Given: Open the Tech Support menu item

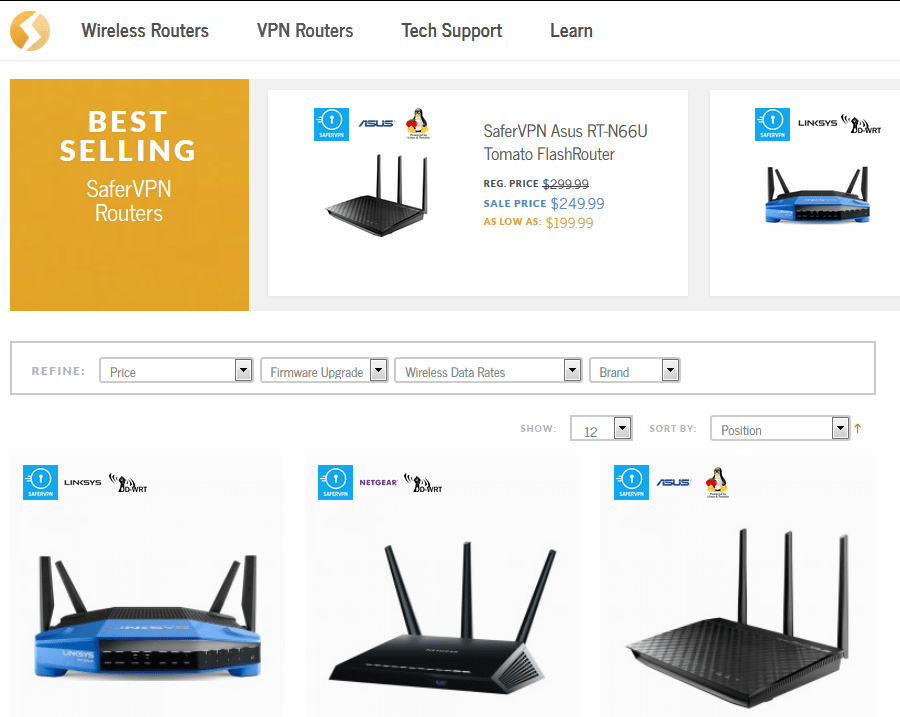Looking at the screenshot, I should [x=452, y=30].
